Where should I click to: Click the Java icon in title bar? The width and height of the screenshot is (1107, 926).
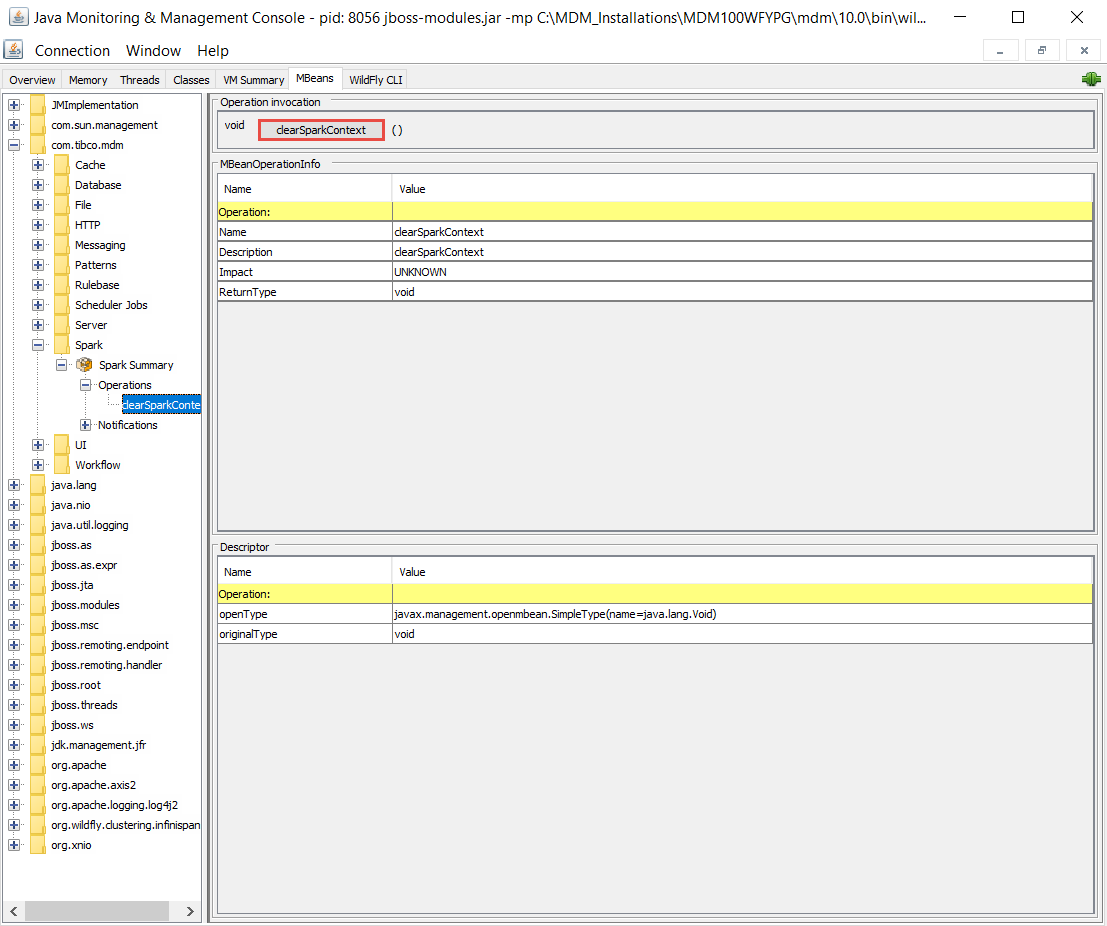pos(17,17)
